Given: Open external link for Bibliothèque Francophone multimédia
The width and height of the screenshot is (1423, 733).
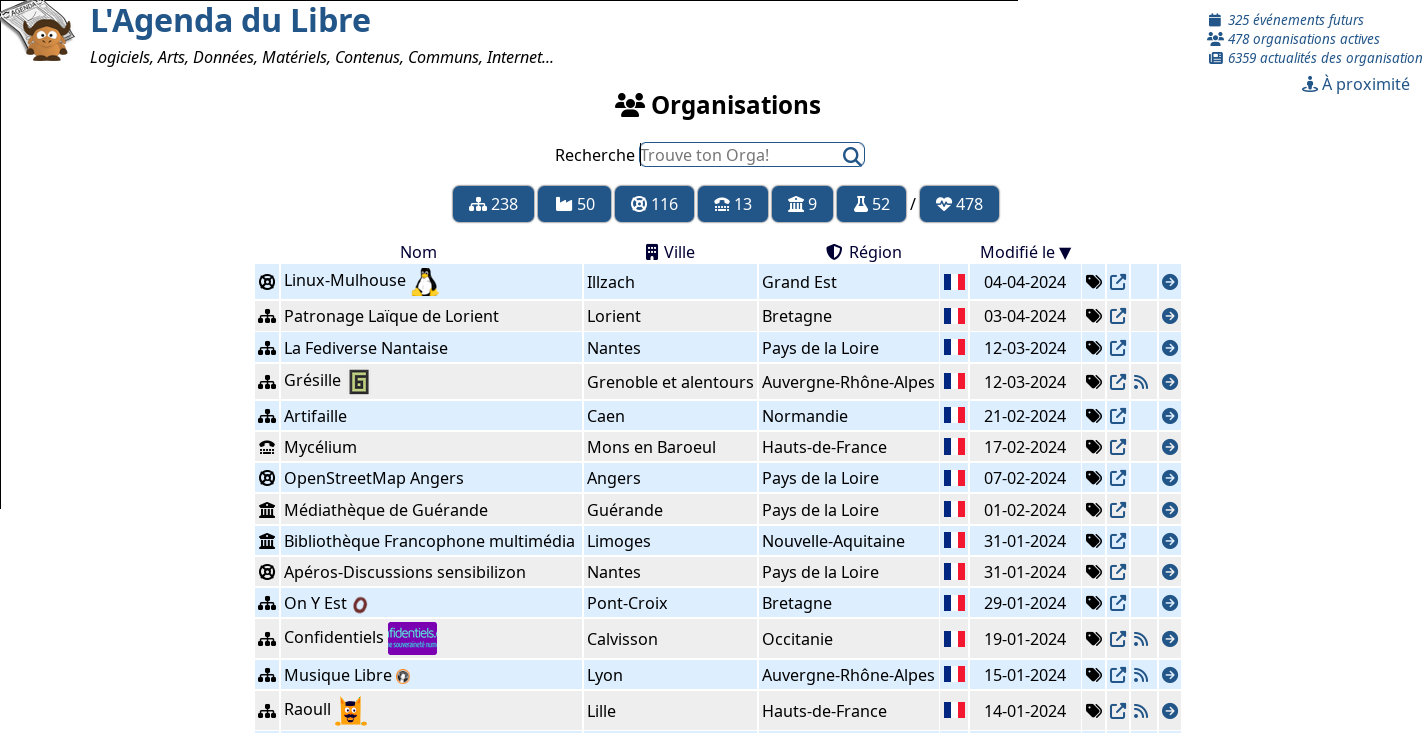Looking at the screenshot, I should click(x=1118, y=541).
